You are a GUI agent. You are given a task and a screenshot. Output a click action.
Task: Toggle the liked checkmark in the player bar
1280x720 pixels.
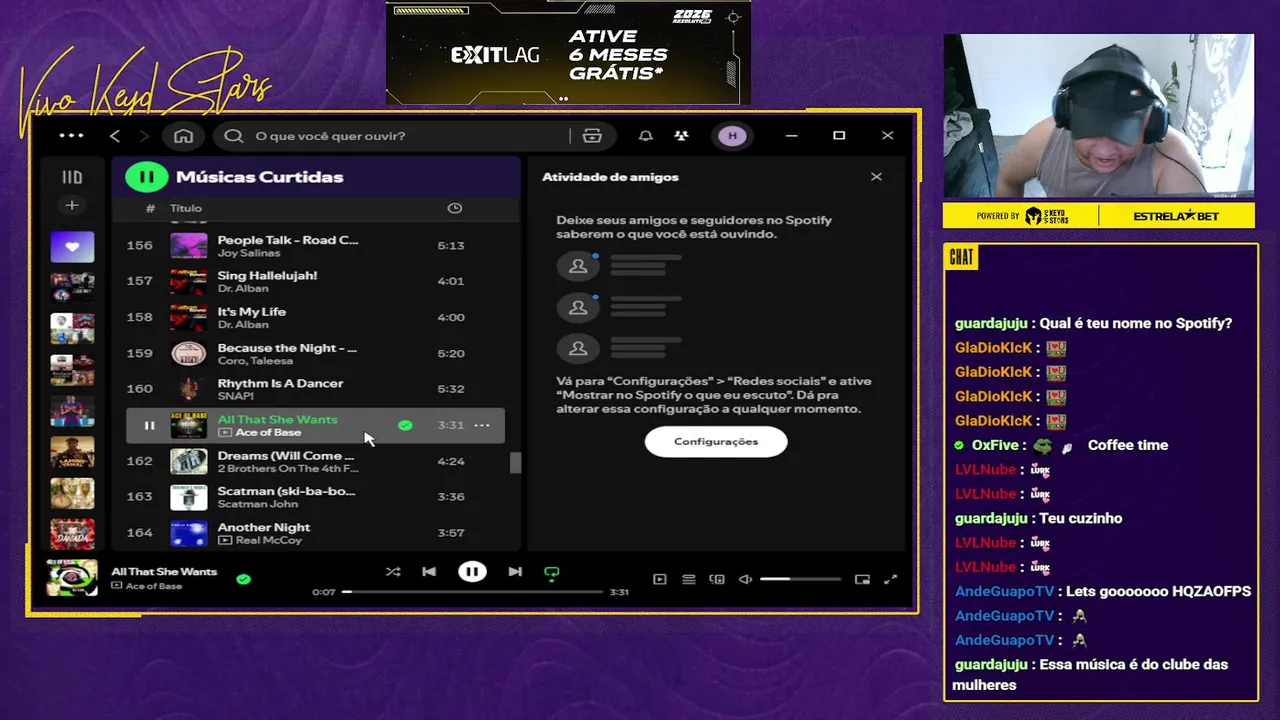tap(243, 578)
